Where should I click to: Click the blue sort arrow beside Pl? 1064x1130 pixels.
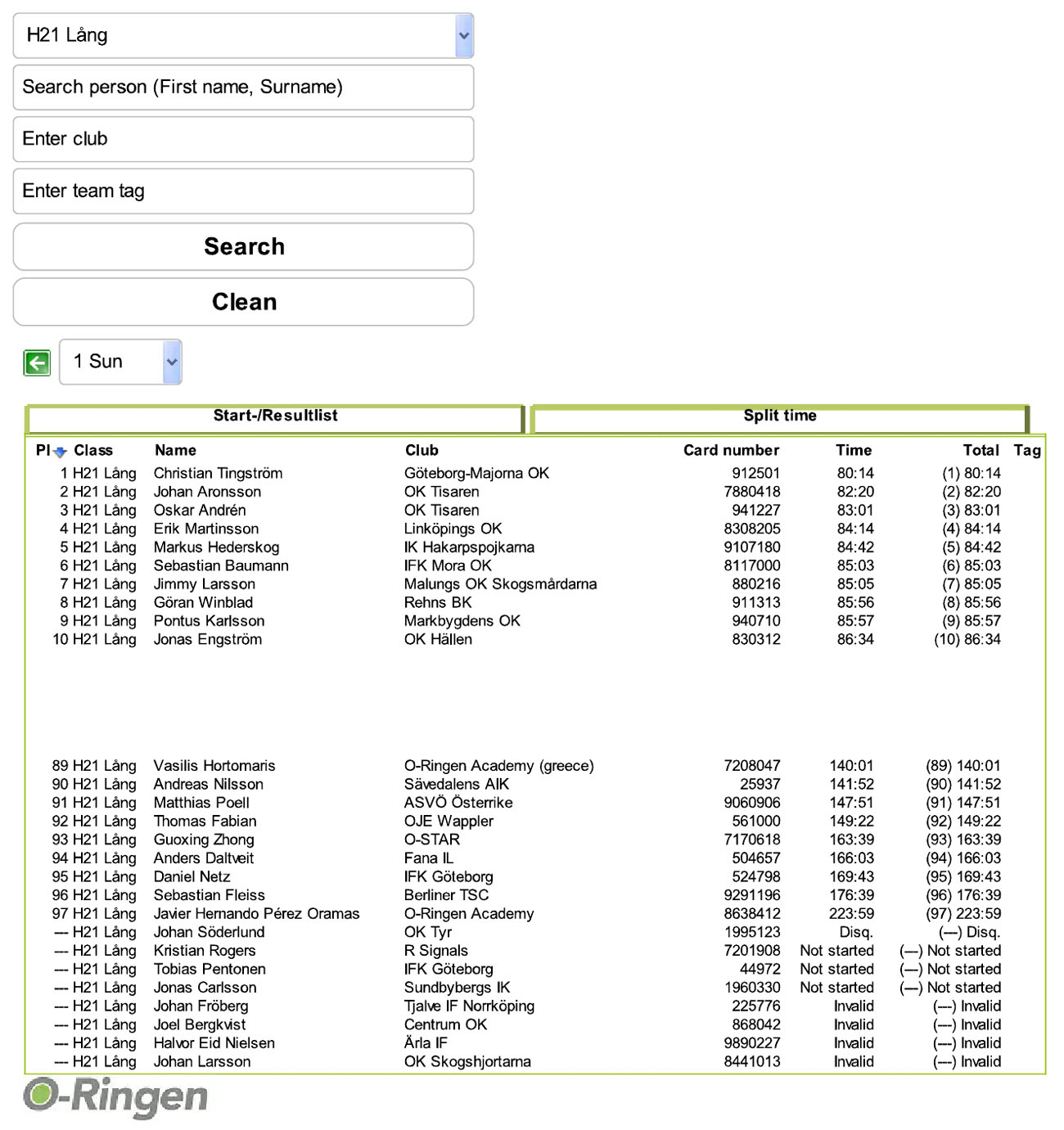click(x=60, y=452)
